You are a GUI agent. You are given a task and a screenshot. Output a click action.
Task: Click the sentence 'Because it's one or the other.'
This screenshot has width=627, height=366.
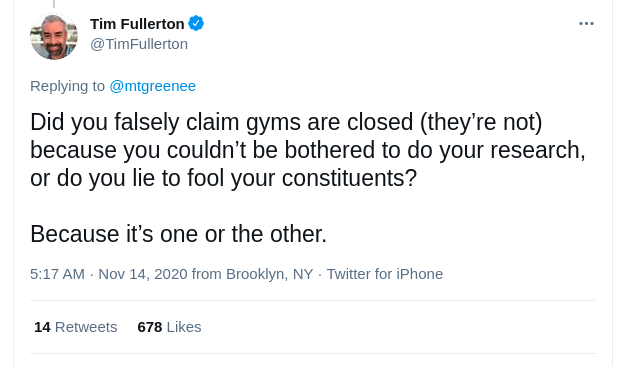[178, 234]
